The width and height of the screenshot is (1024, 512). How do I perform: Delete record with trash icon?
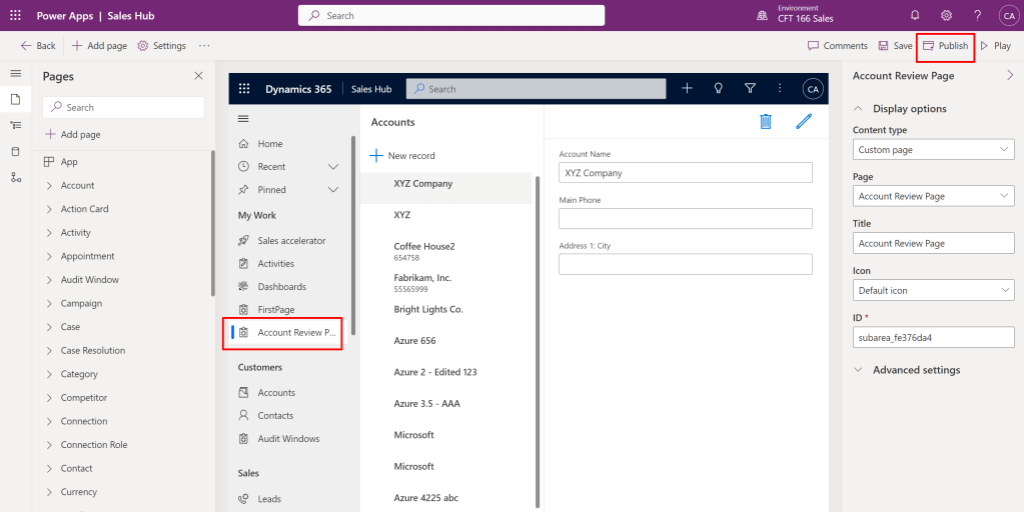765,121
